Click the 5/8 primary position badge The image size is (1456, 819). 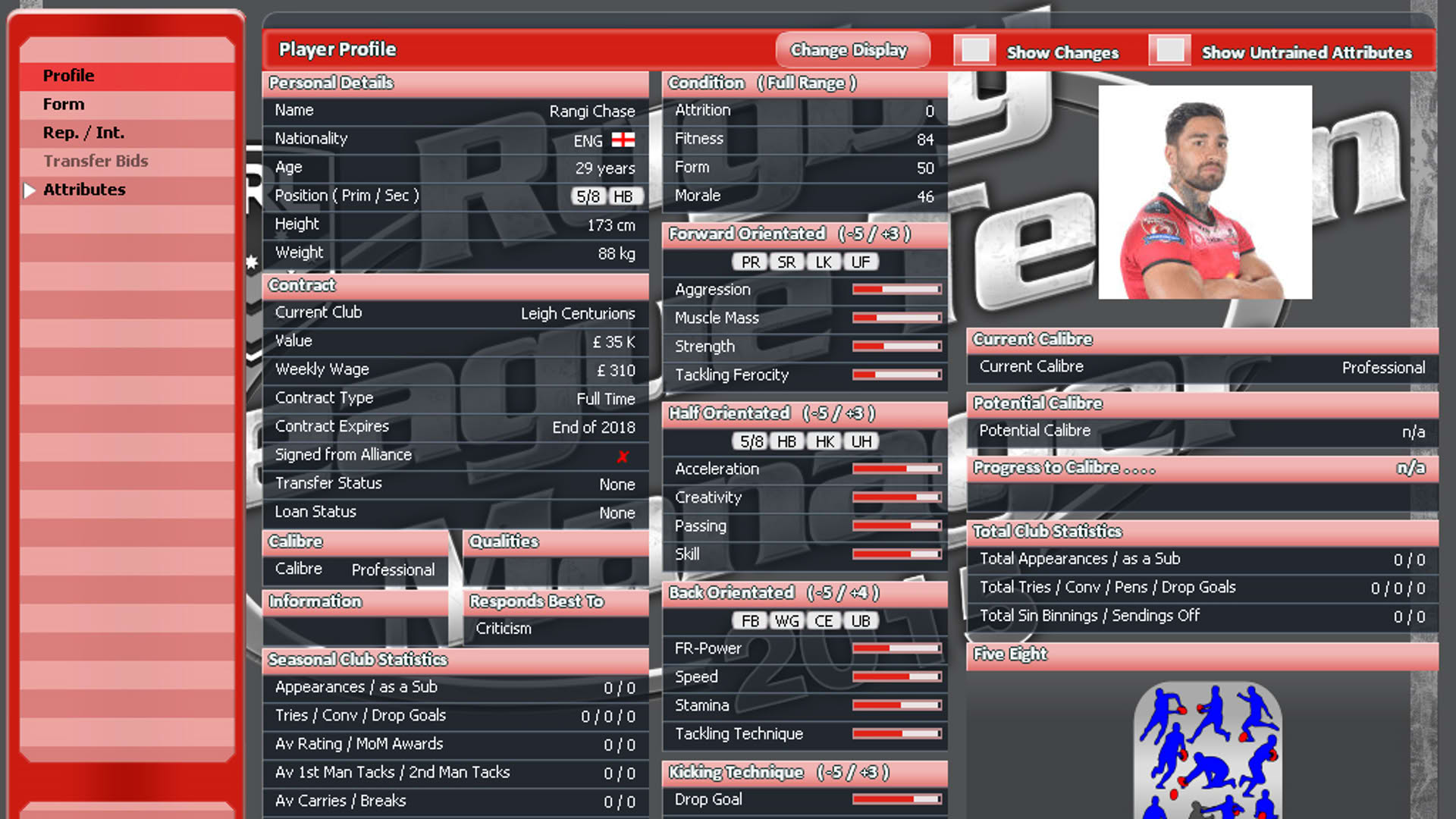[x=588, y=196]
